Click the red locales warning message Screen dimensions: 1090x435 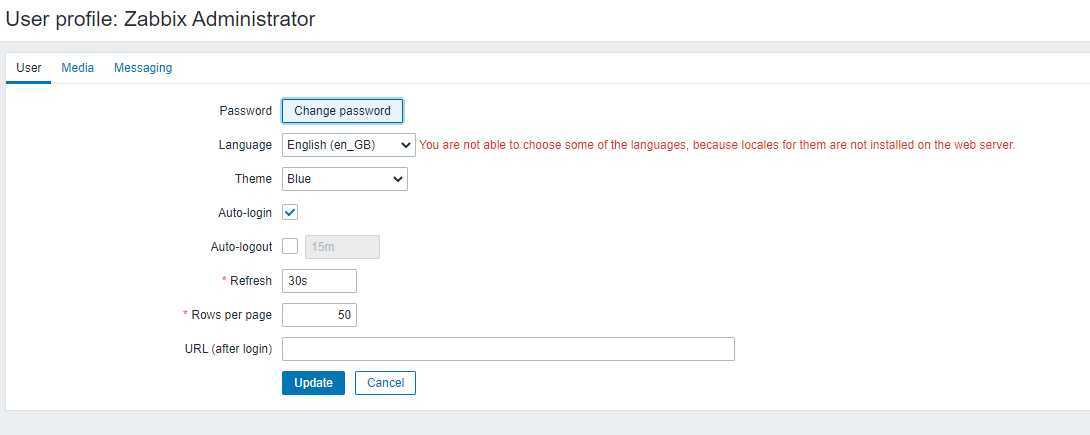point(717,145)
